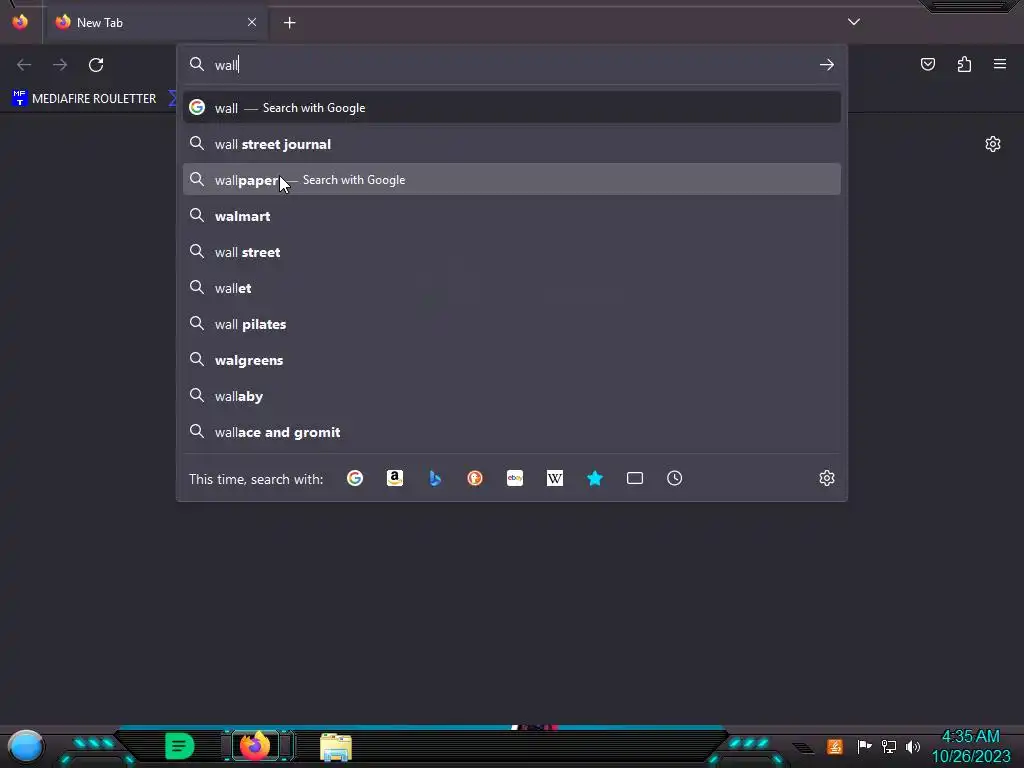
Task: Choose 'wall street' suggestion
Action: [x=511, y=252]
